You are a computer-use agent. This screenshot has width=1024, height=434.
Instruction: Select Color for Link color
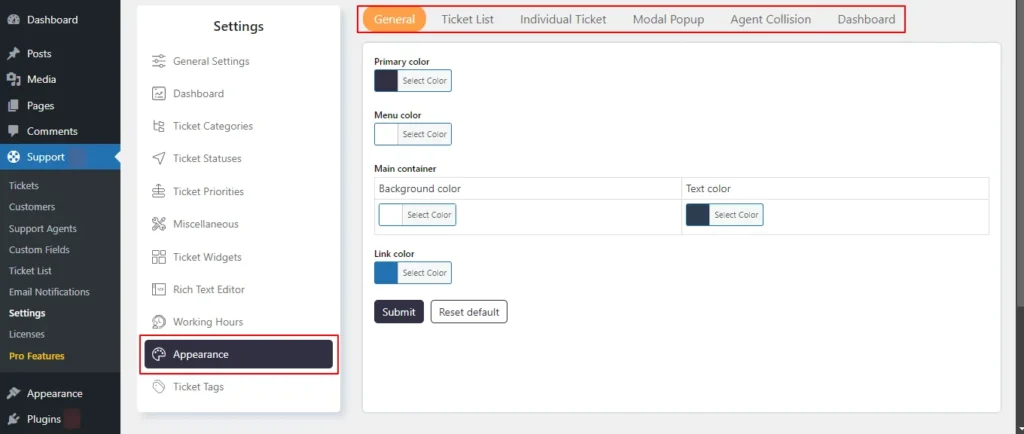click(424, 273)
